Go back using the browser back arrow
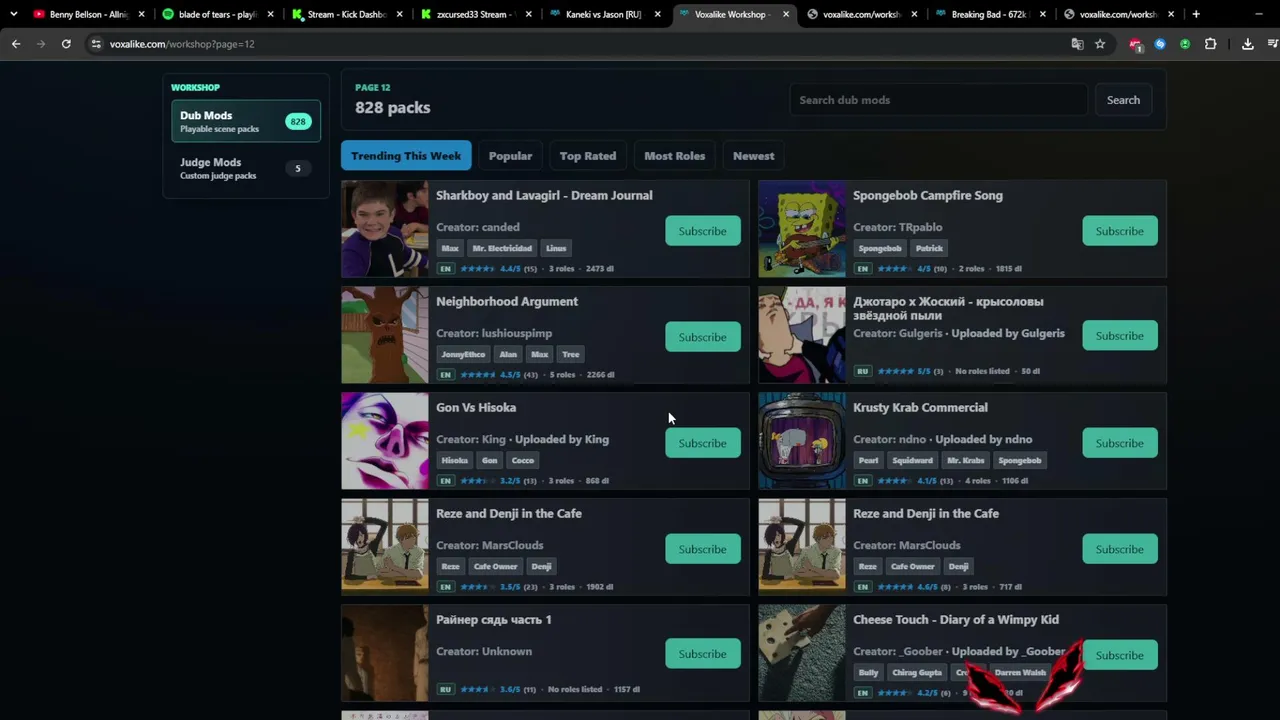This screenshot has width=1280, height=720. 16,44
